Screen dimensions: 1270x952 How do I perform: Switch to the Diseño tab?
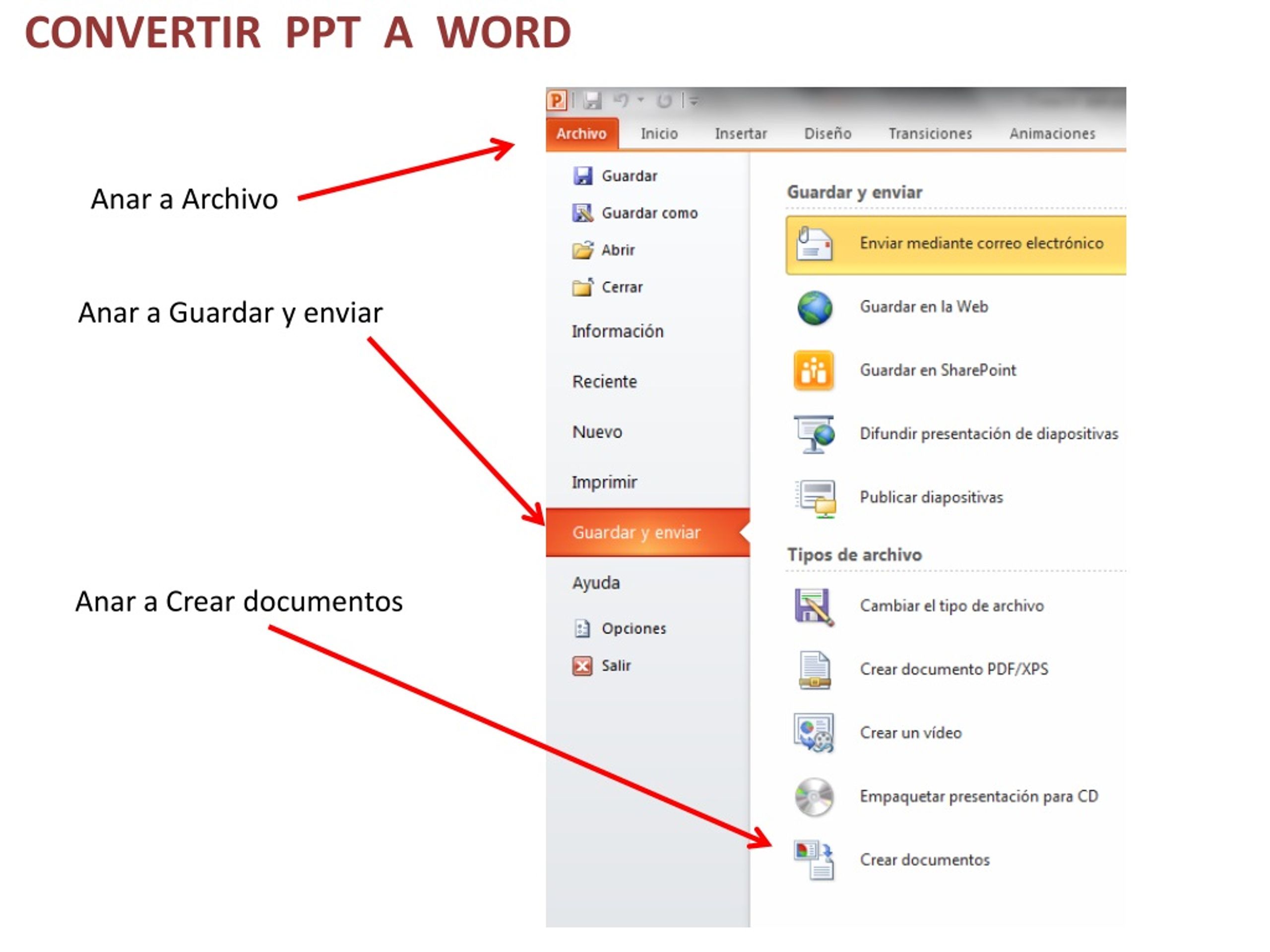pos(827,134)
